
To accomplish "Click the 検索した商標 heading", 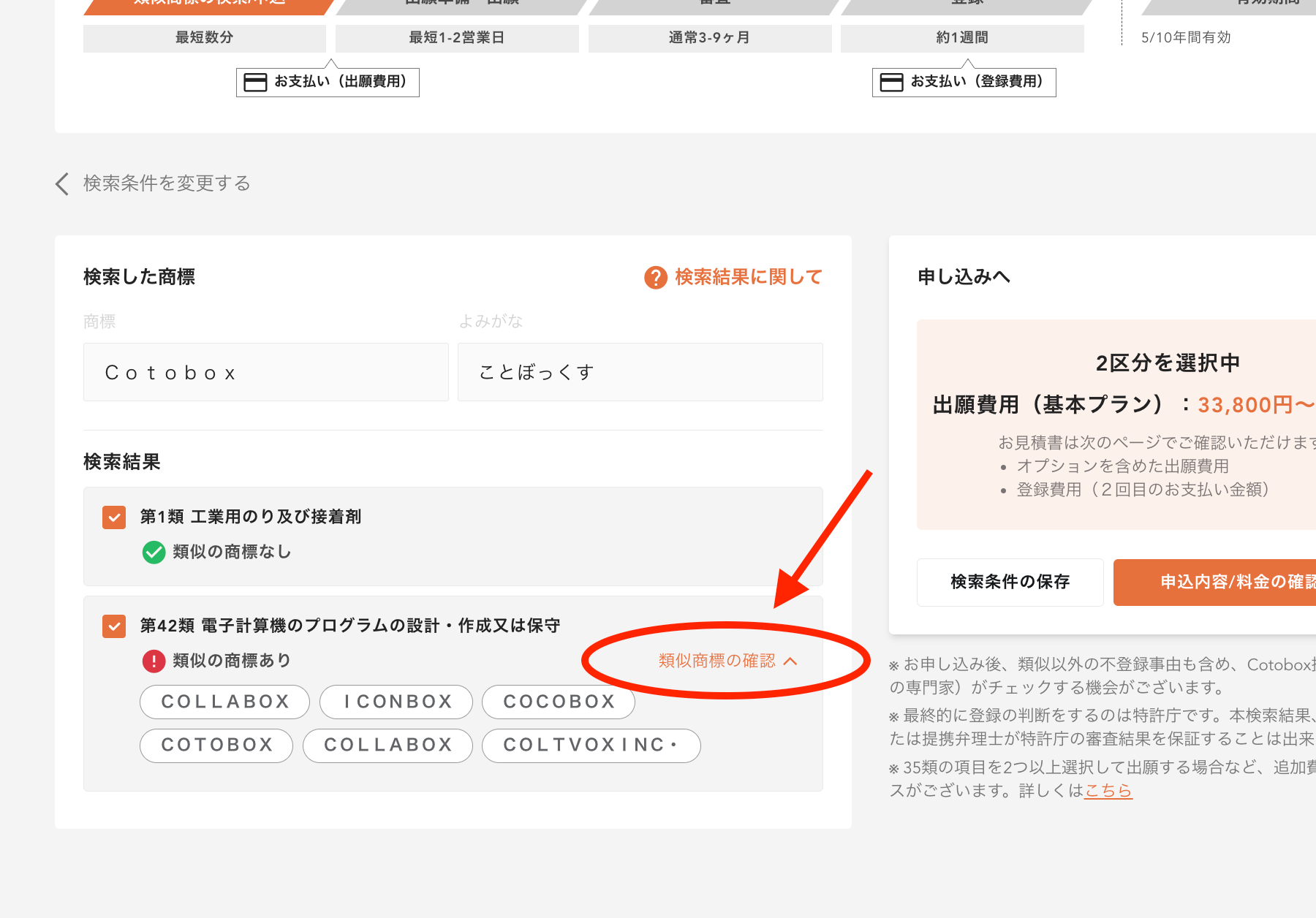I will (x=140, y=277).
